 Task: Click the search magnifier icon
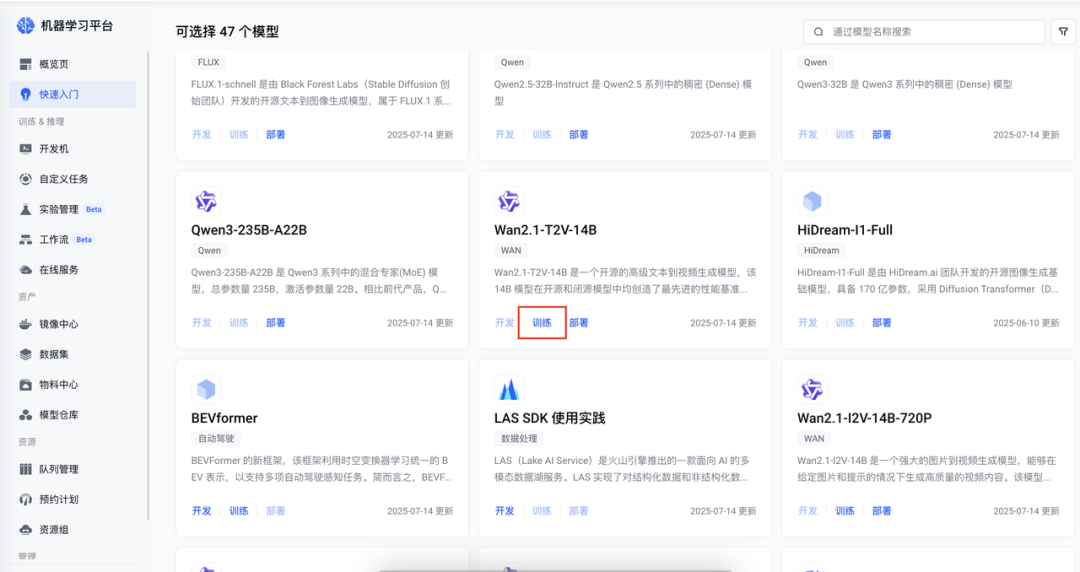818,32
